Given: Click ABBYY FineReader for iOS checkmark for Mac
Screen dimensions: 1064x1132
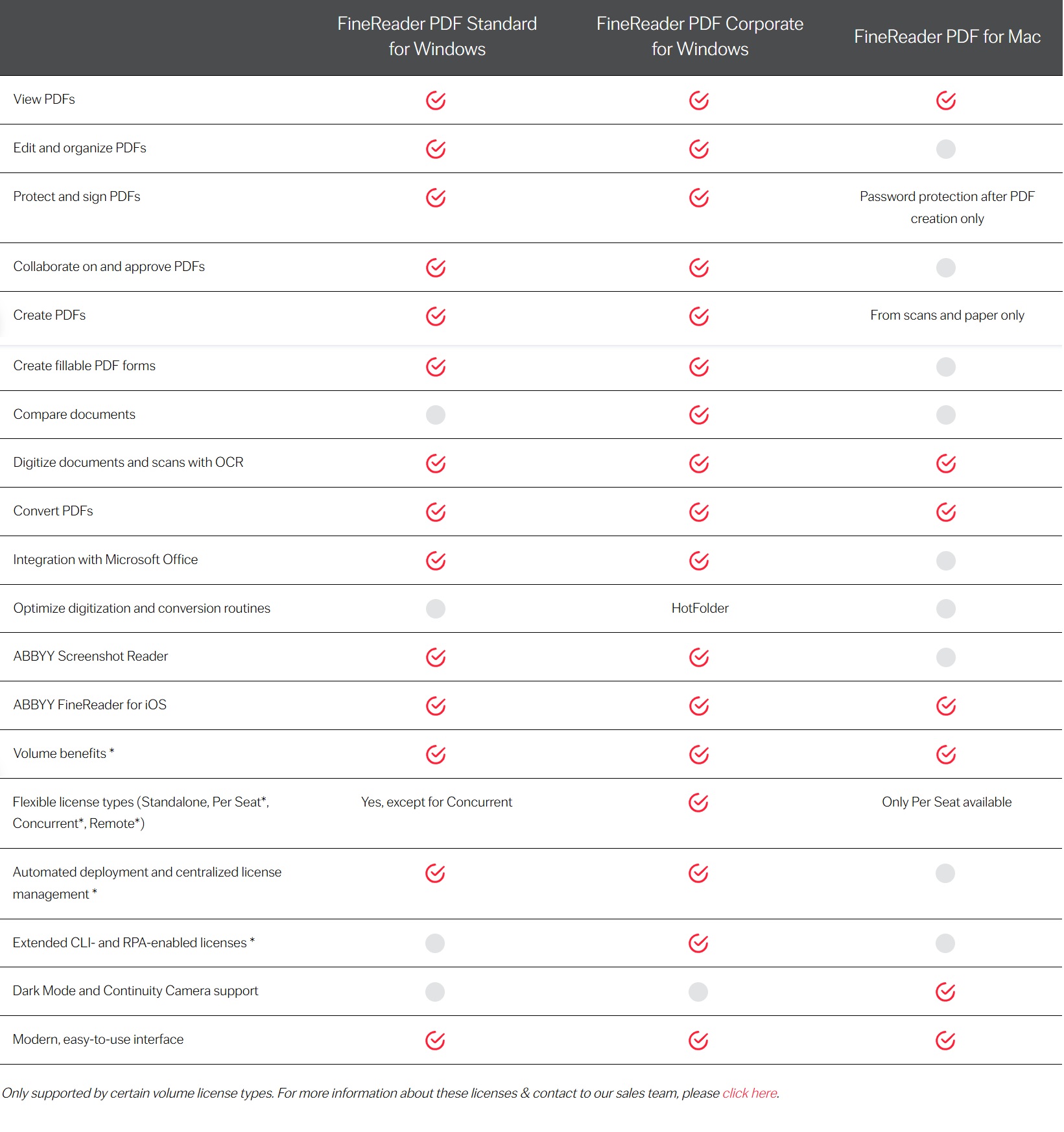Looking at the screenshot, I should [945, 705].
